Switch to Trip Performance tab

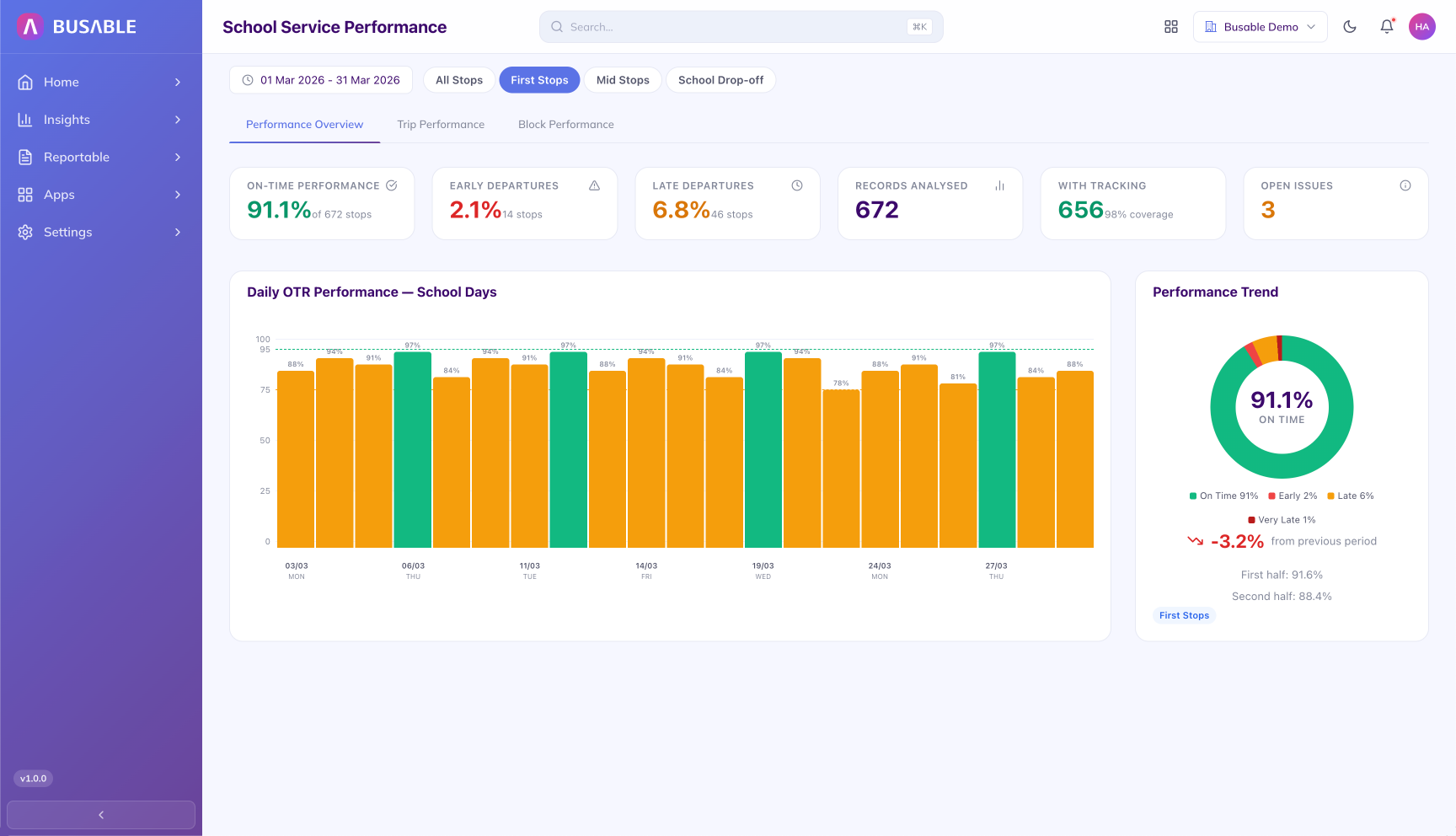(x=441, y=125)
